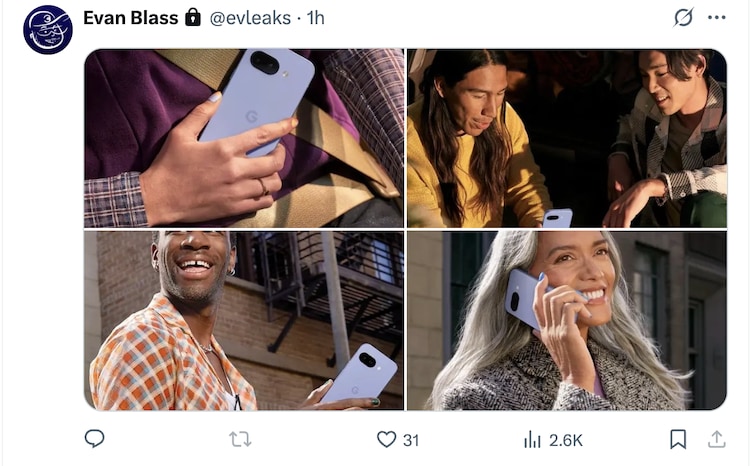
Task: Click the protected account lock icon
Action: pos(193,17)
